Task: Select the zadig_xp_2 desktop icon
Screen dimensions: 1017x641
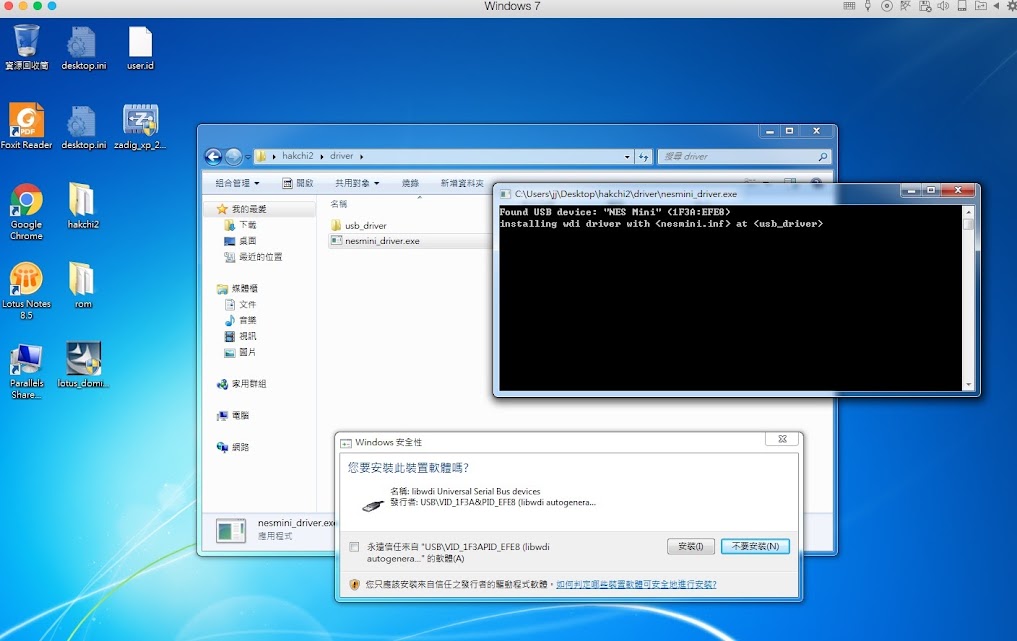Action: 140,127
